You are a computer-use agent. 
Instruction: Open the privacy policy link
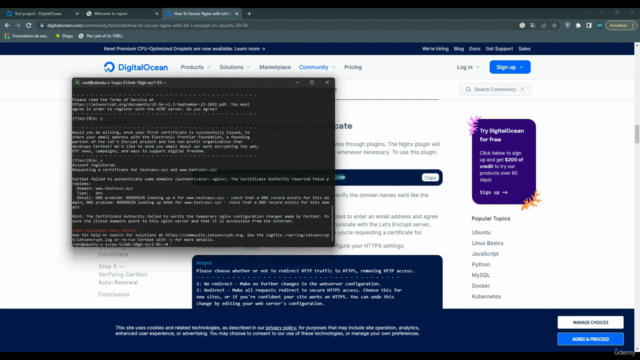click(281, 328)
